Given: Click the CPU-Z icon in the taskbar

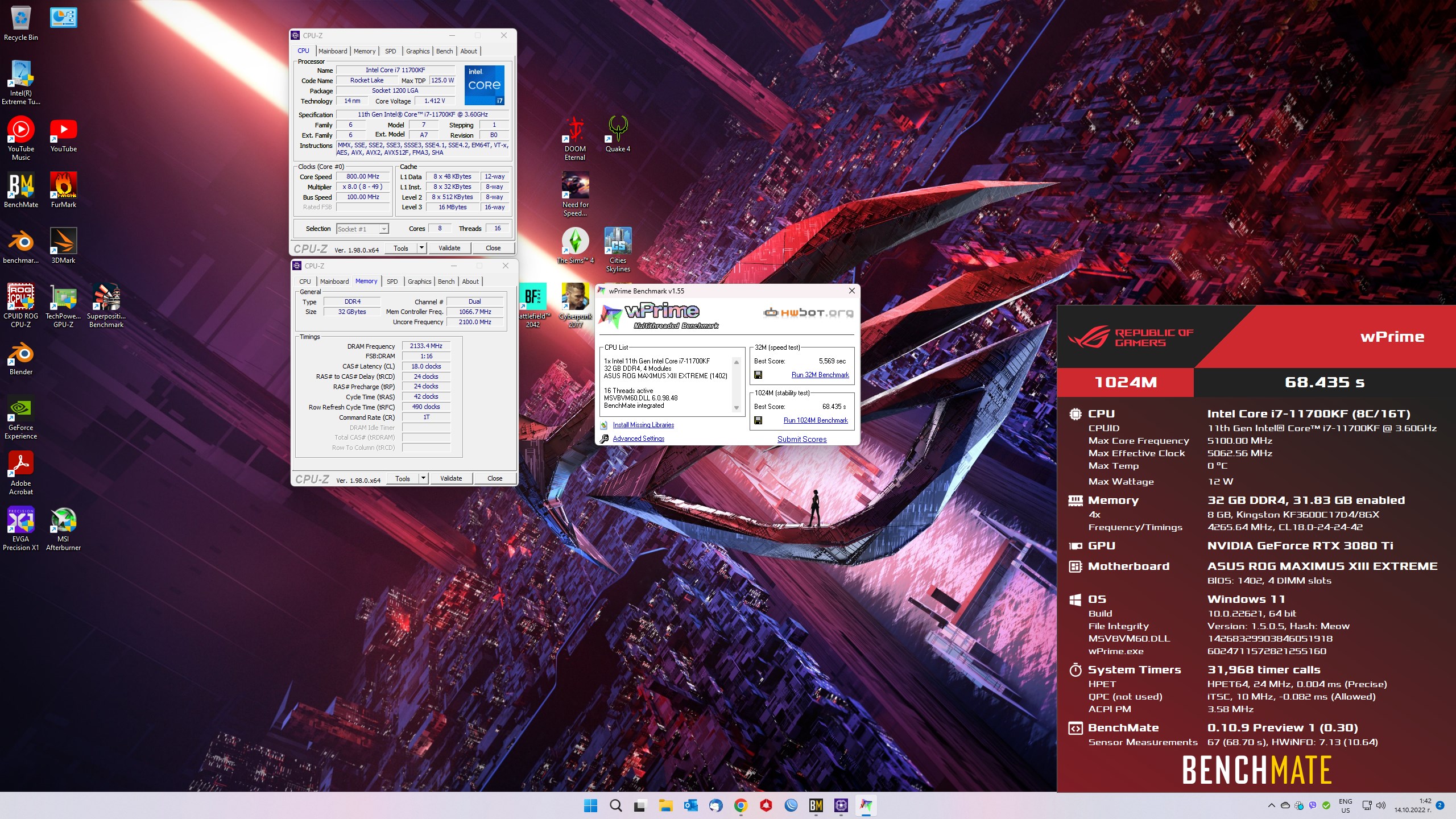Looking at the screenshot, I should click(841, 805).
